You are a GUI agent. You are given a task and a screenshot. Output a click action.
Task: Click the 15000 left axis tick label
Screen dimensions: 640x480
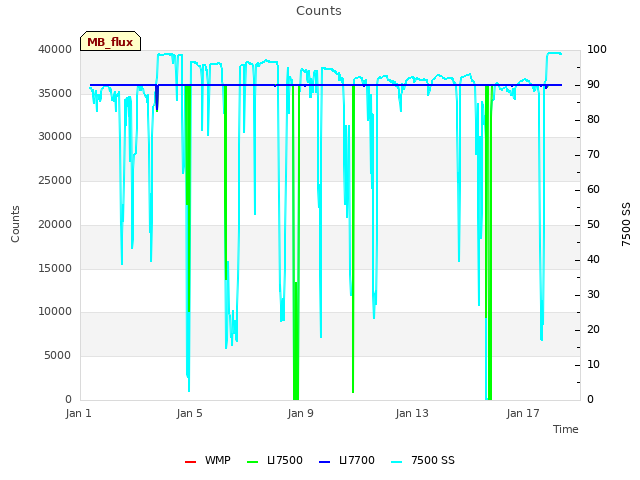point(55,268)
